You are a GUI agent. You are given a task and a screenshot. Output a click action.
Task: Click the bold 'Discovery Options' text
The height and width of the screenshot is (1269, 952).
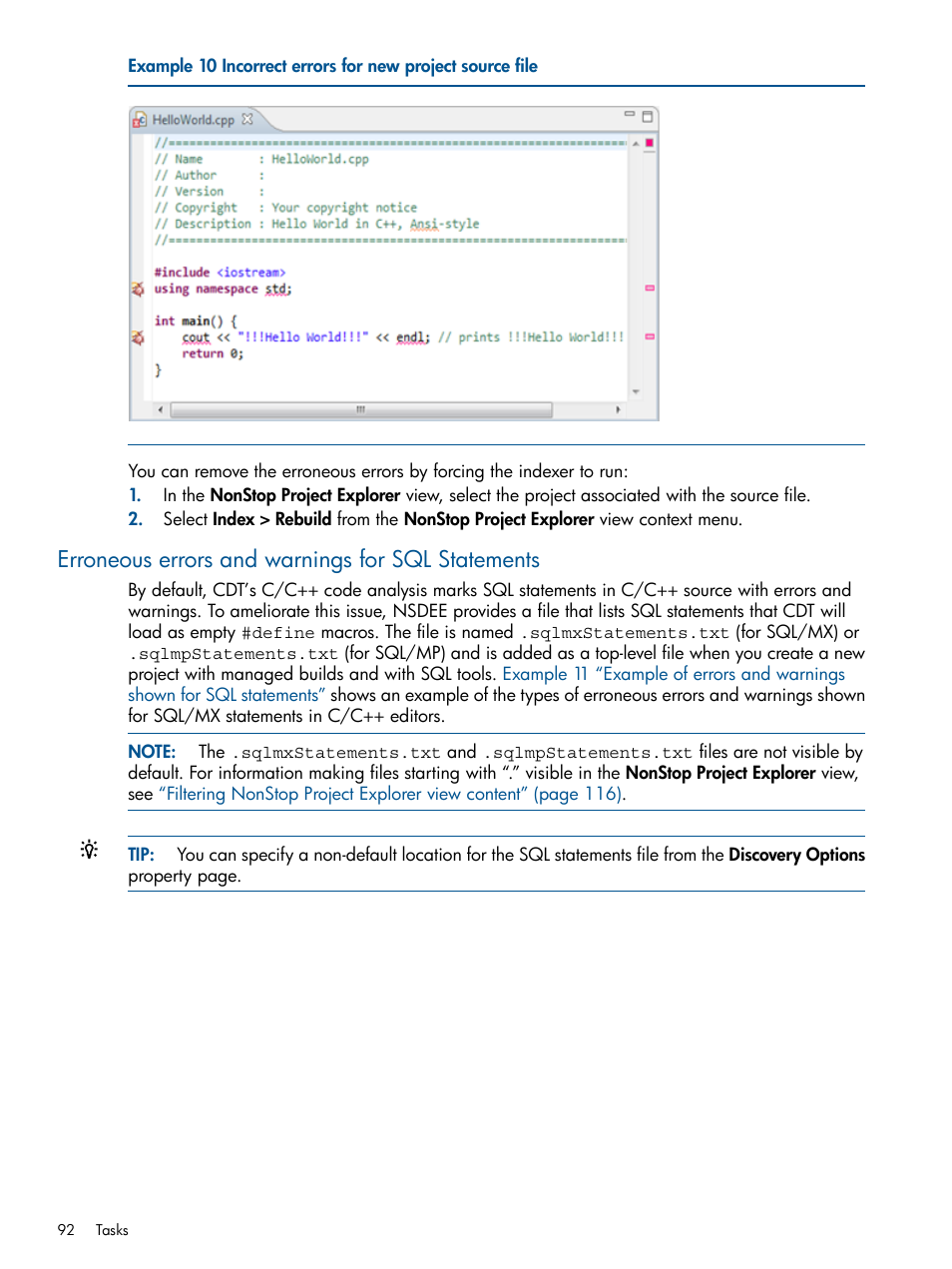(796, 855)
